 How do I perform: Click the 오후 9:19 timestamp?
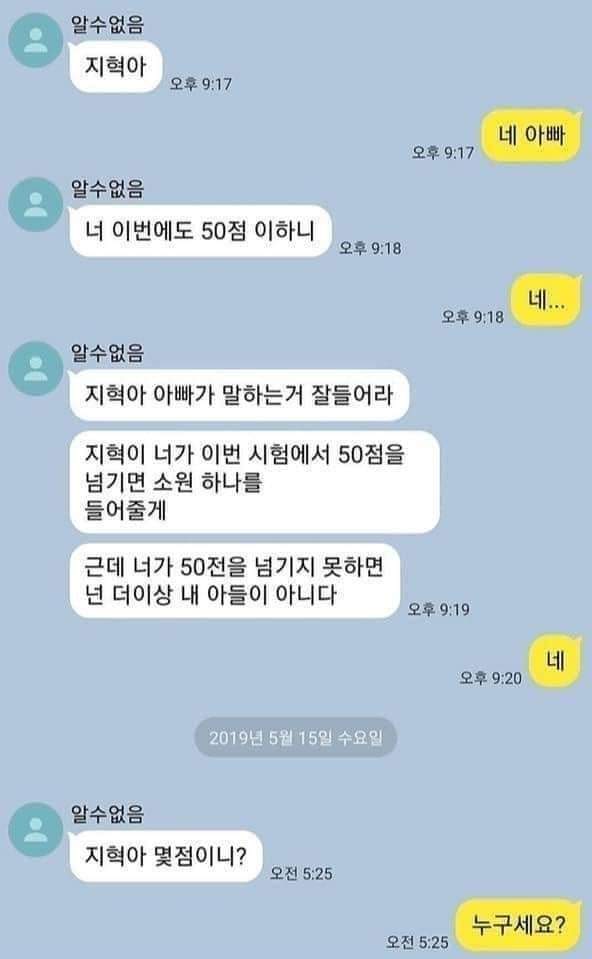click(x=438, y=609)
